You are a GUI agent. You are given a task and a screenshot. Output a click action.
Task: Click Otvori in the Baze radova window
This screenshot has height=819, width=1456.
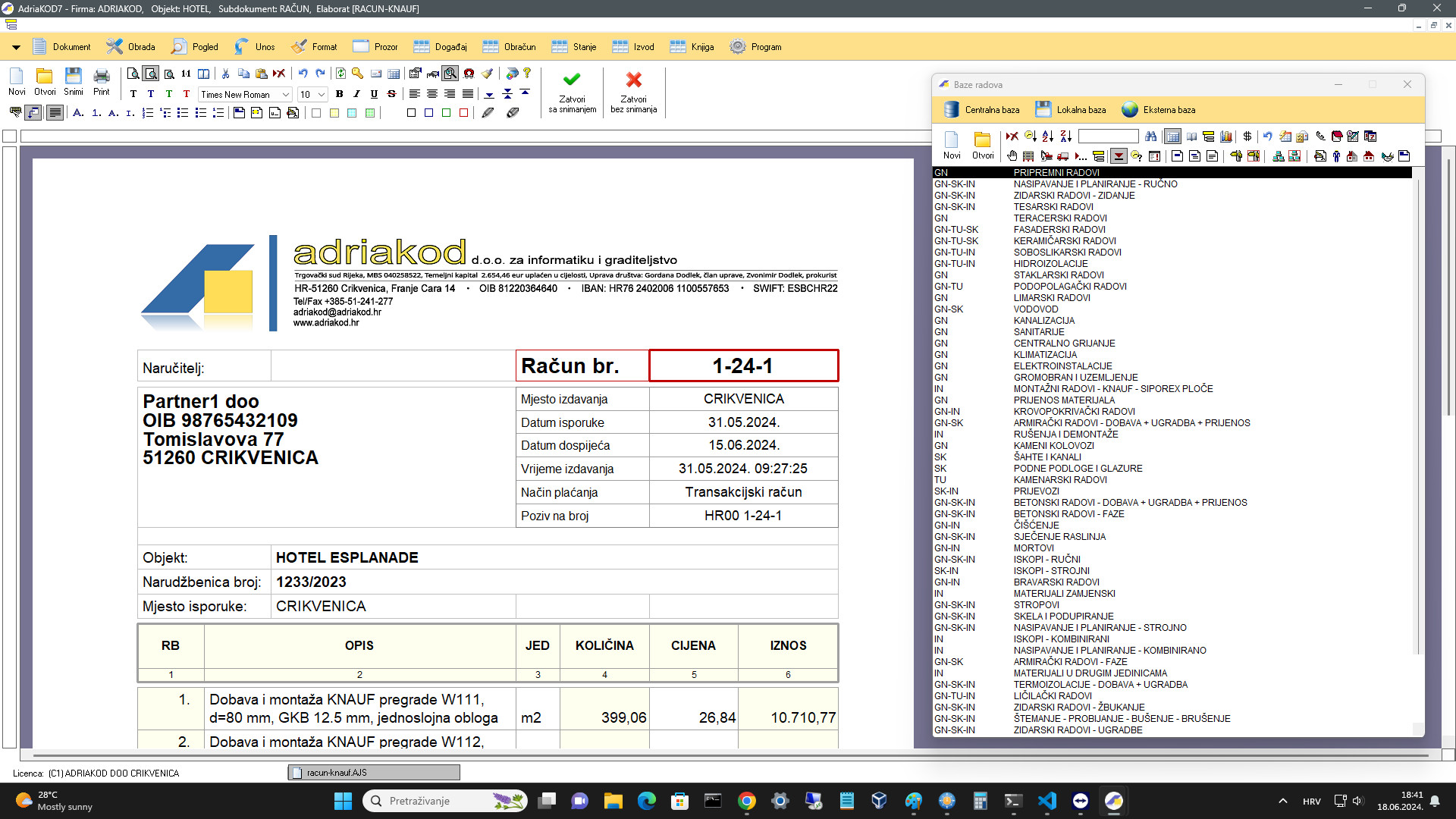coord(983,146)
